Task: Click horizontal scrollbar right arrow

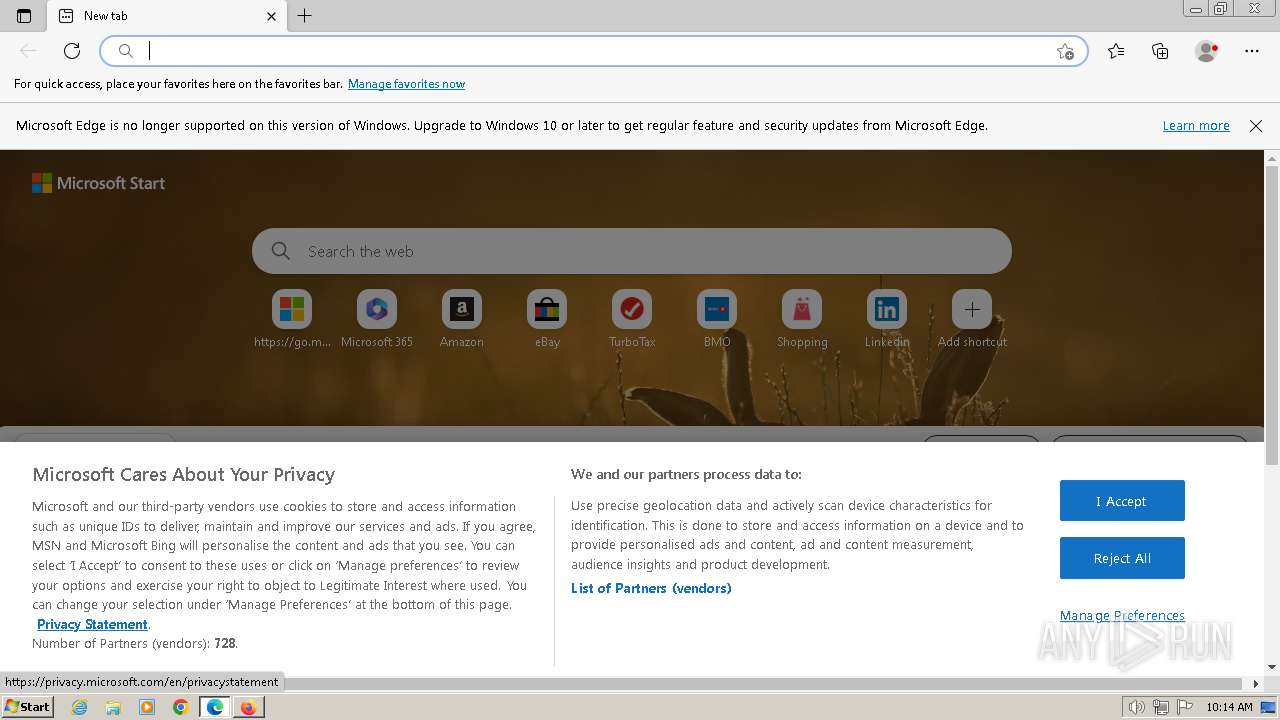Action: 1257,684
